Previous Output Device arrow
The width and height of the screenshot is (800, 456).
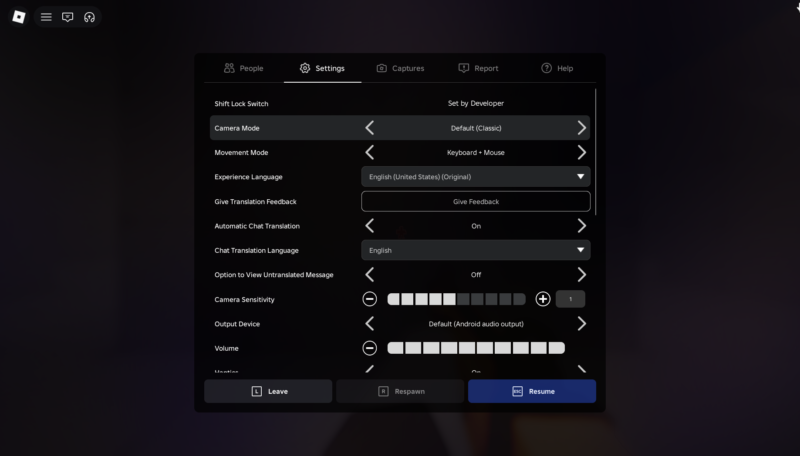click(x=370, y=324)
